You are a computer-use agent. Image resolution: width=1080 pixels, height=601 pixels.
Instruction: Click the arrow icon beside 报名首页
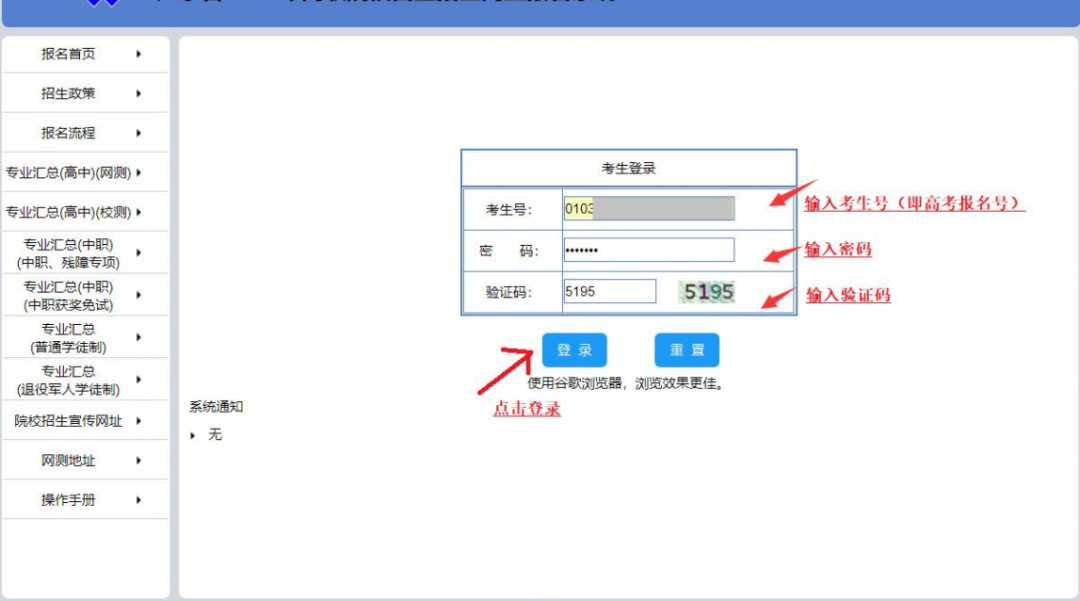pos(138,54)
